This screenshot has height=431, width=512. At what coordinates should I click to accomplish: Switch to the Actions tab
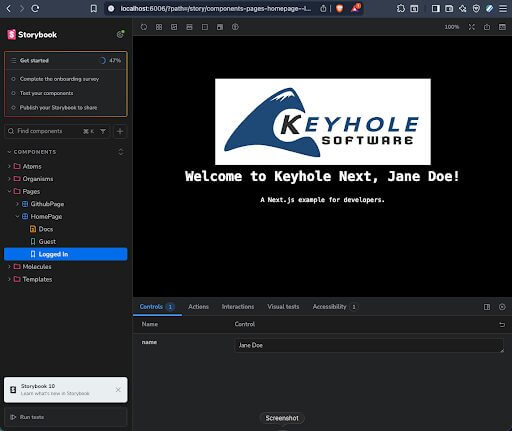tap(198, 307)
